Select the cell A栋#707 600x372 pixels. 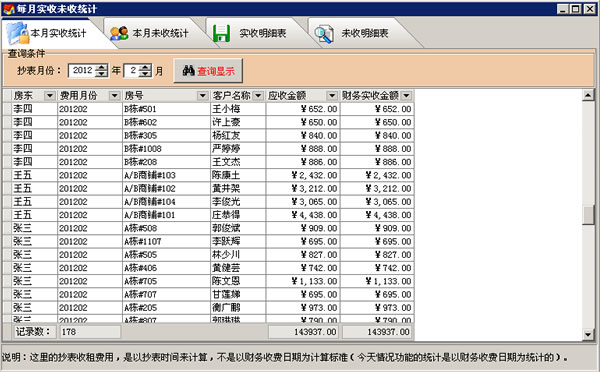(x=166, y=295)
